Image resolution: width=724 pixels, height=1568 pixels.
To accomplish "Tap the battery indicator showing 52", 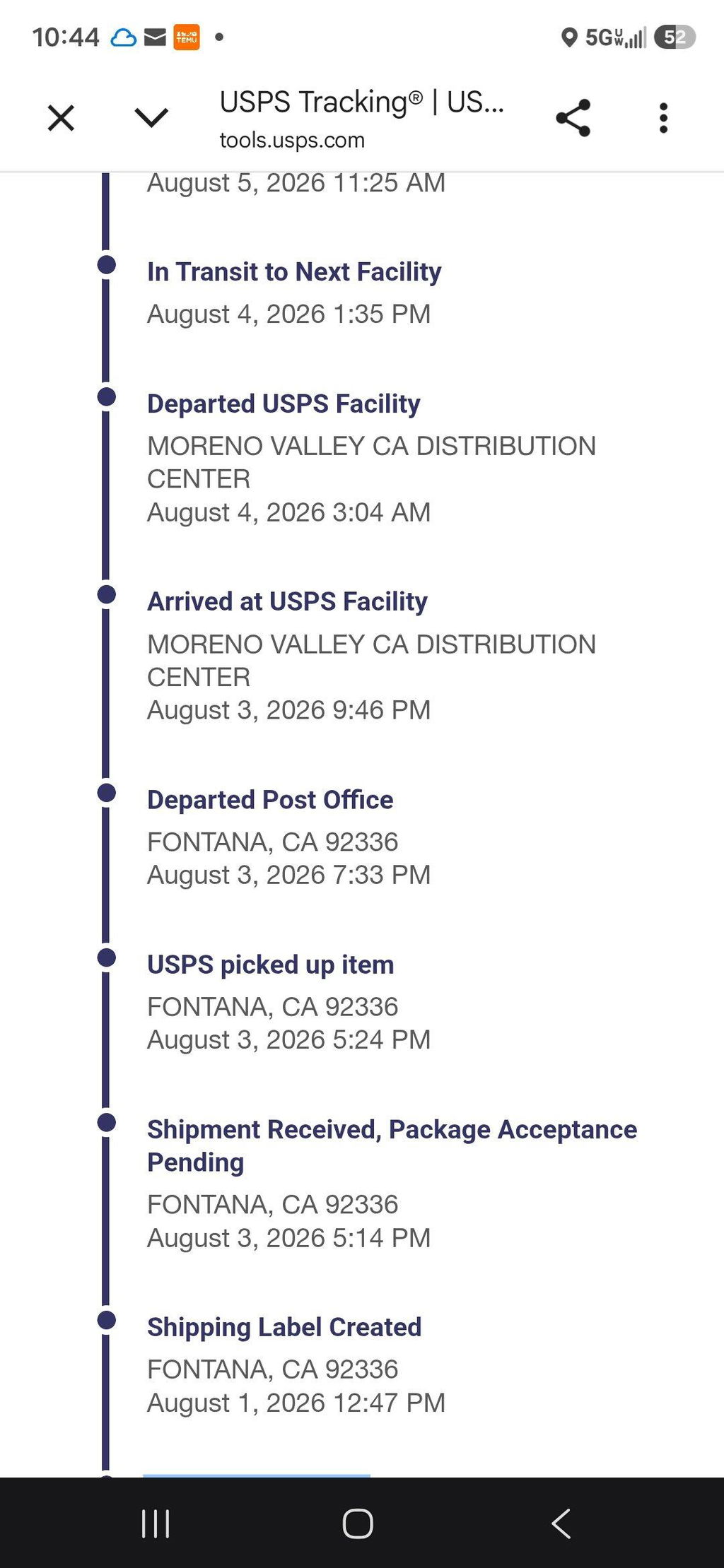I will click(675, 37).
